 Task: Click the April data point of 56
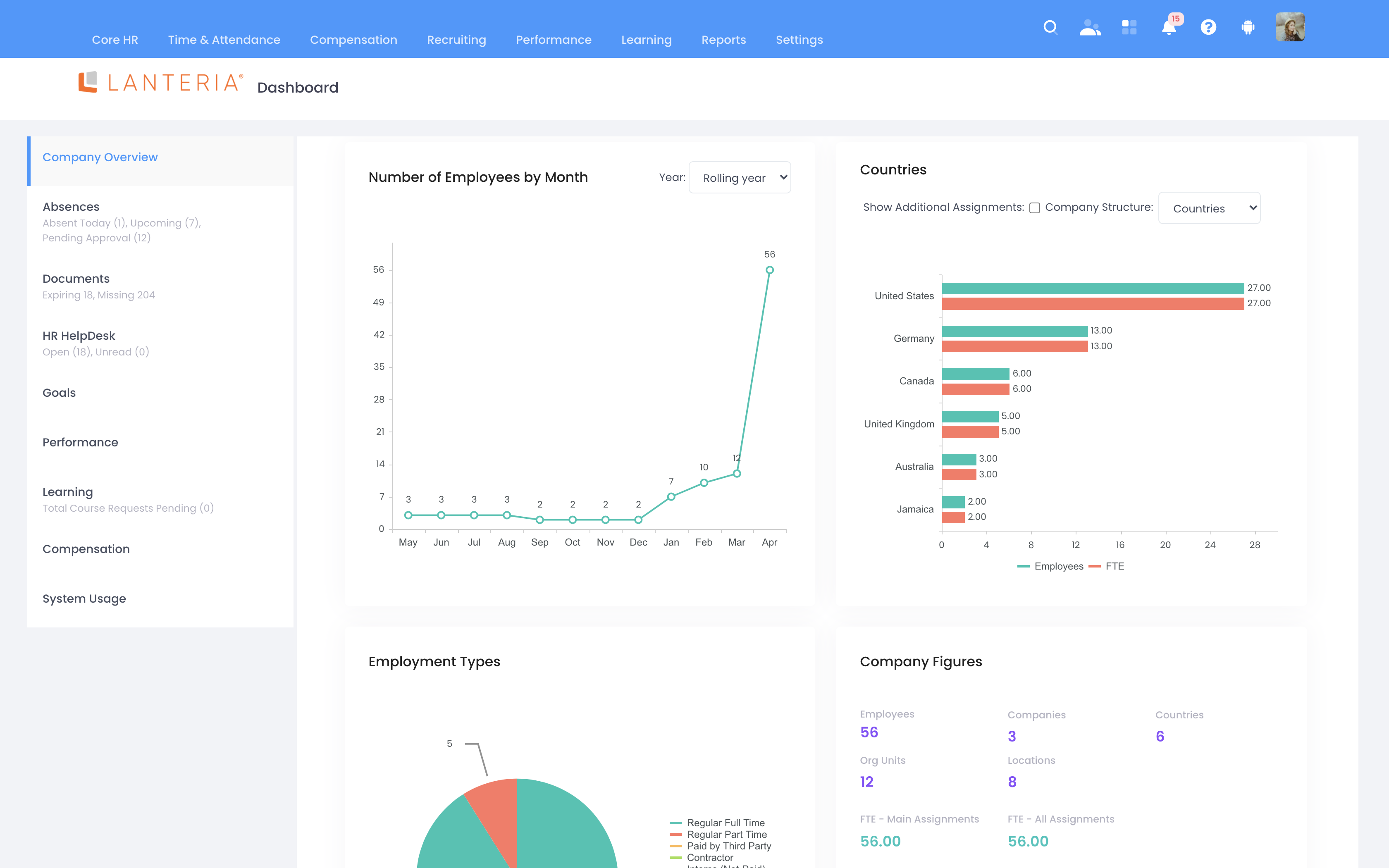(x=770, y=270)
